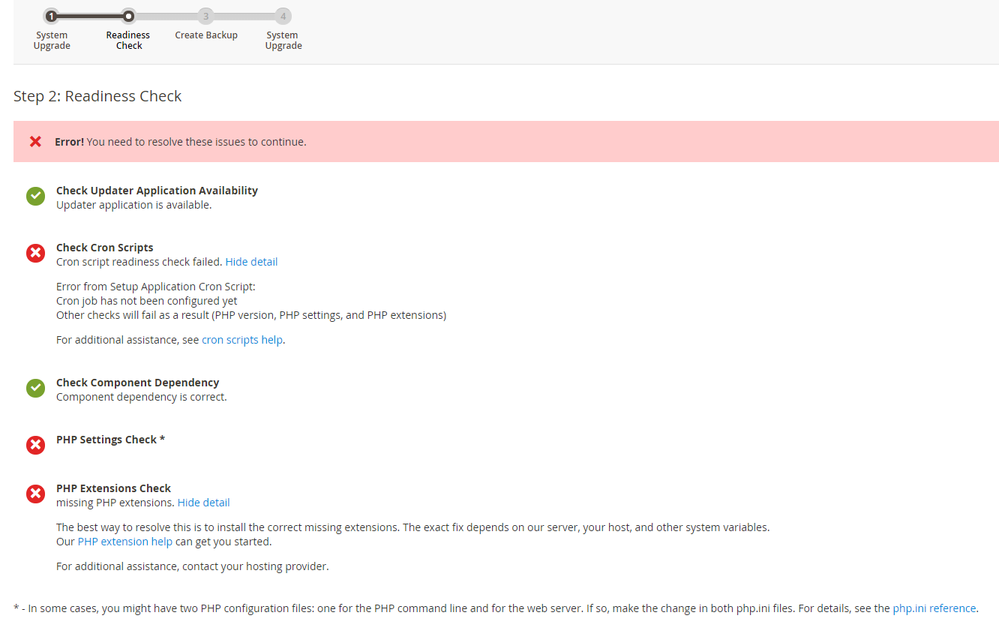
Task: Select the Create Backup step label
Action: (206, 35)
